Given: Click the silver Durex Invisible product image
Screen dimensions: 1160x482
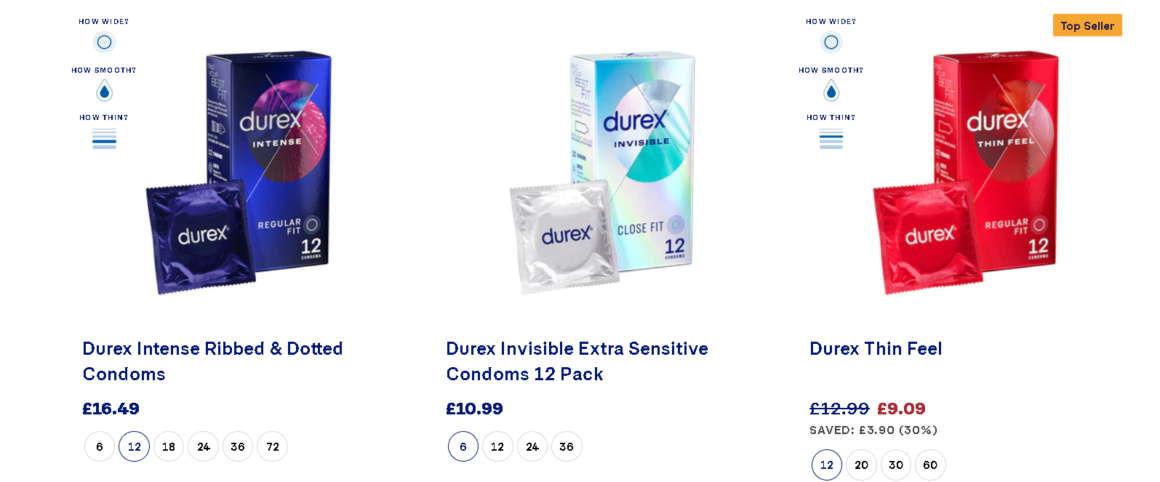Looking at the screenshot, I should point(602,172).
